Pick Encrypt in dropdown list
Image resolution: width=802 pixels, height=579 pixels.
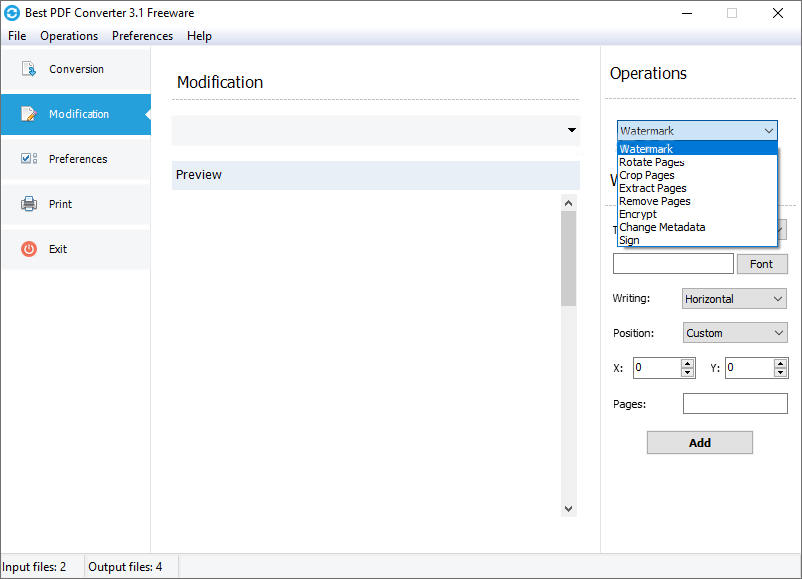tap(697, 214)
